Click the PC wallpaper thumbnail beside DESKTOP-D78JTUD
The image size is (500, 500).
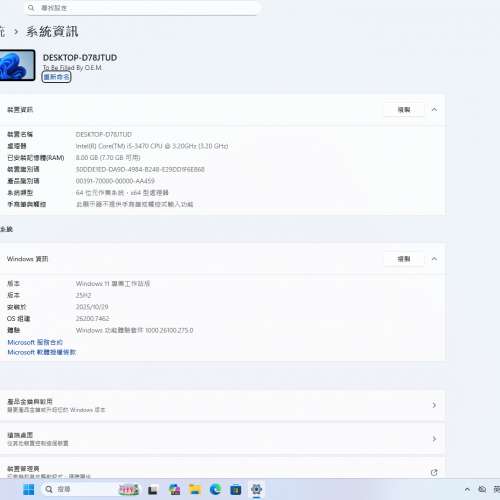pos(17,65)
